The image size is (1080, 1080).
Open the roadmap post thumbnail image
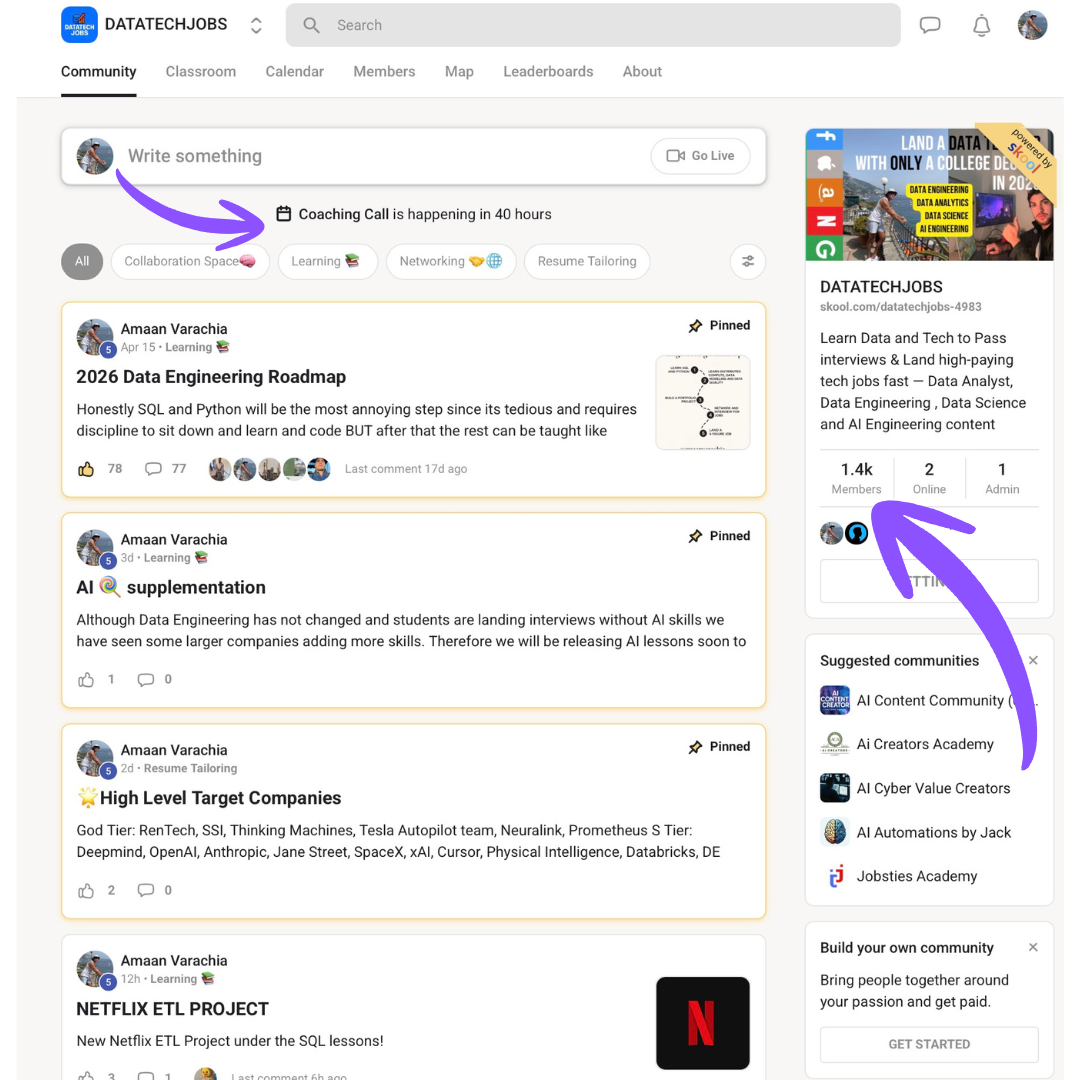coord(703,402)
